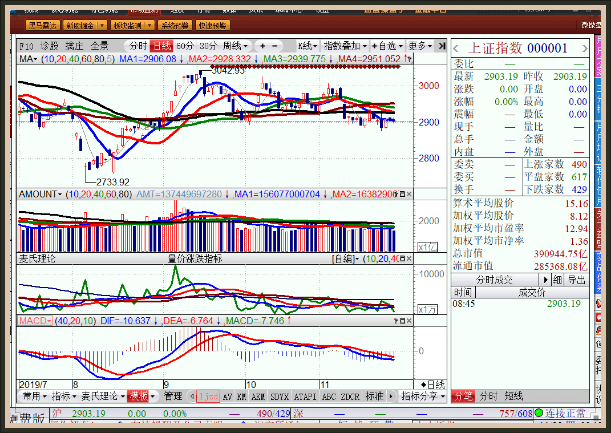The width and height of the screenshot is (611, 433).
Task: Click the ◆日线 period label
Action: [433, 385]
